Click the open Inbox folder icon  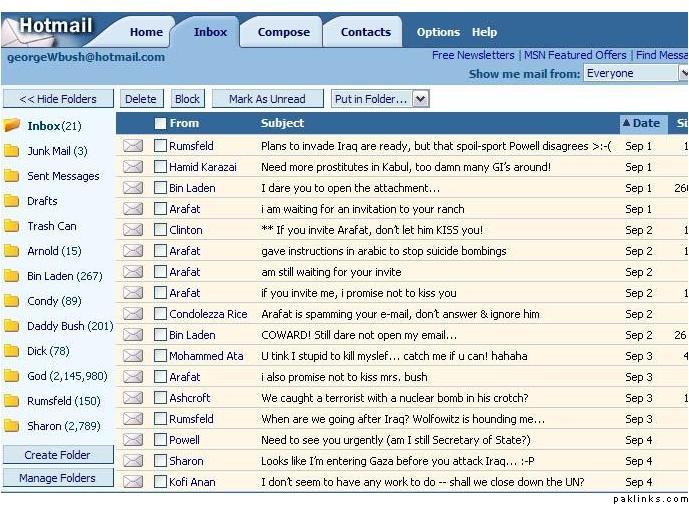tap(12, 126)
